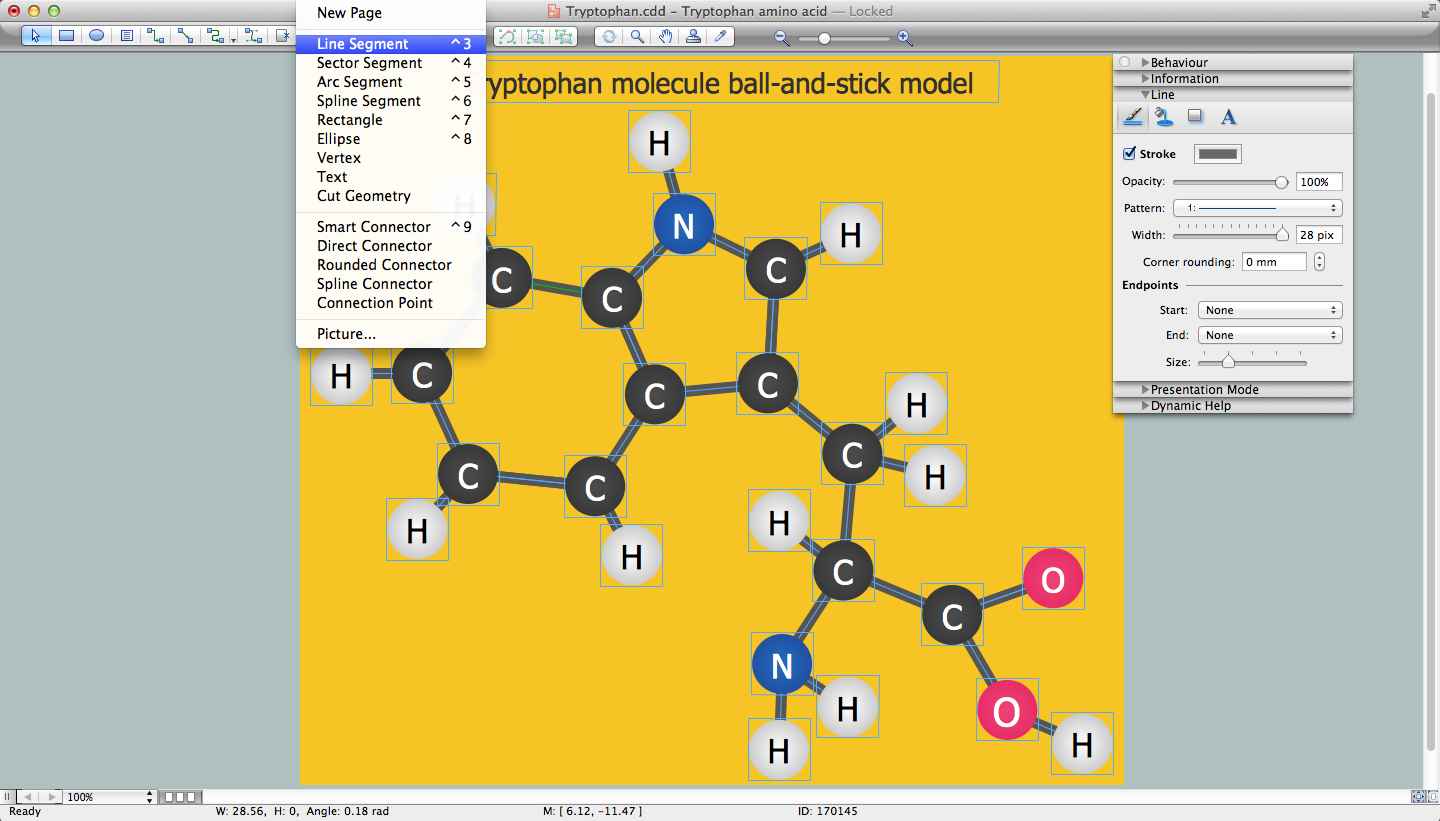Enable the shadow settings tab in Line panel
Viewport: 1440px width, 821px height.
tap(1195, 117)
